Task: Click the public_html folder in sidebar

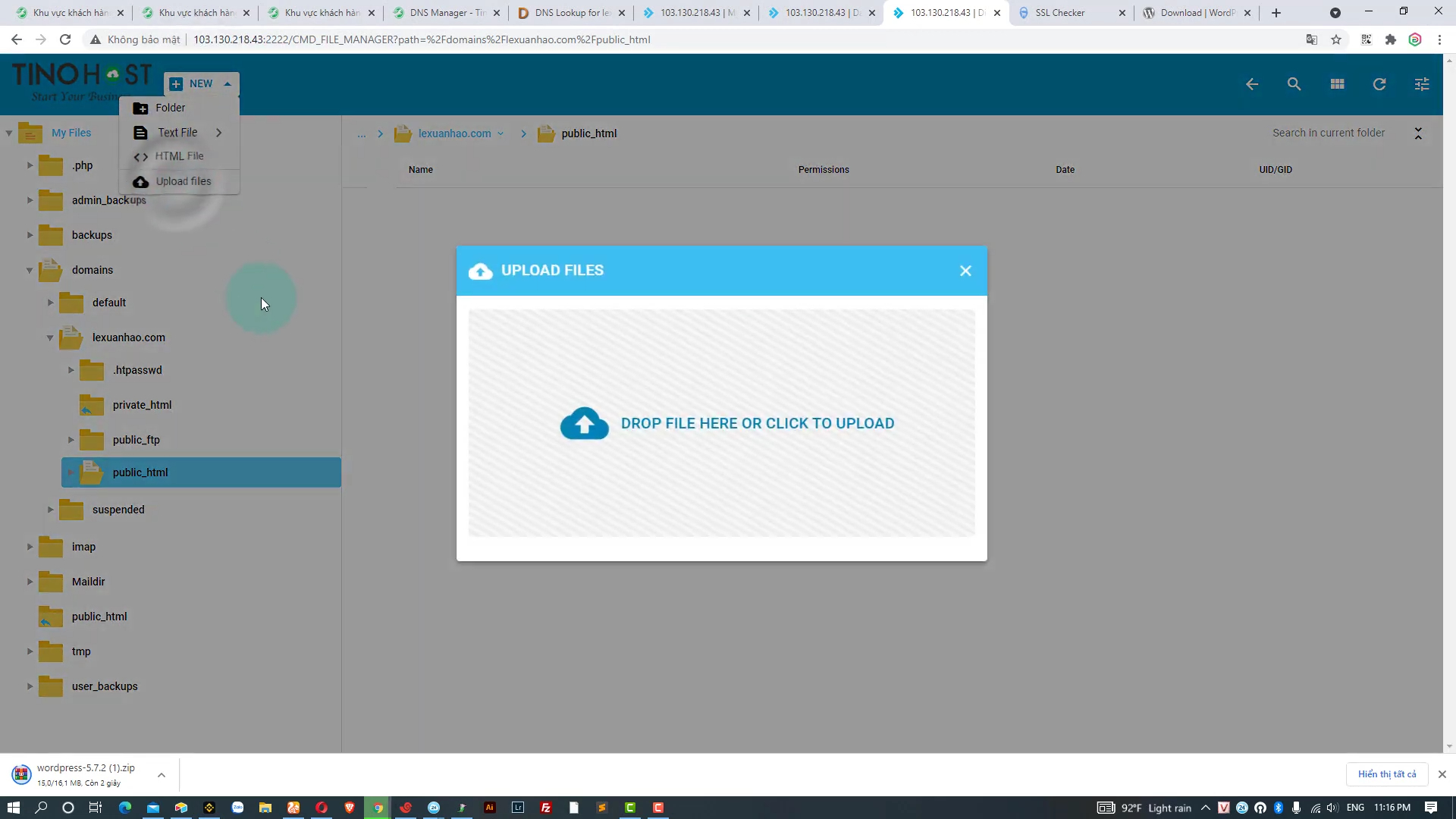Action: click(x=140, y=472)
